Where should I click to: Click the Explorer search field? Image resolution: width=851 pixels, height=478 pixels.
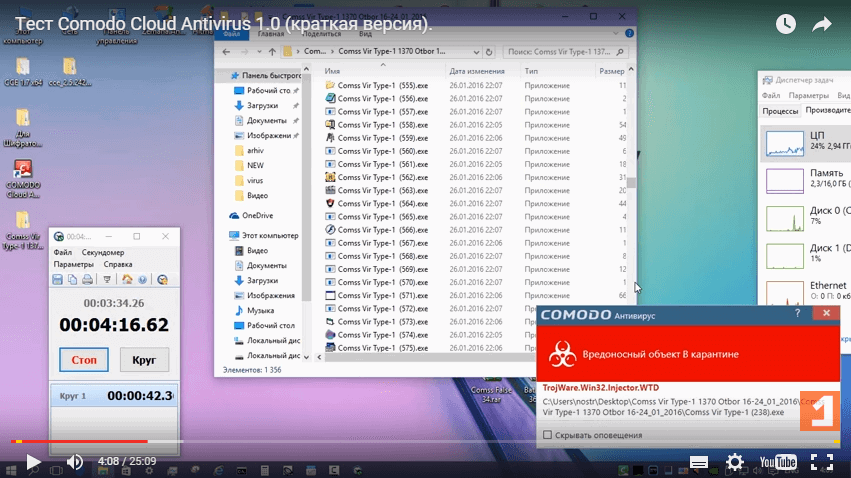click(x=566, y=52)
